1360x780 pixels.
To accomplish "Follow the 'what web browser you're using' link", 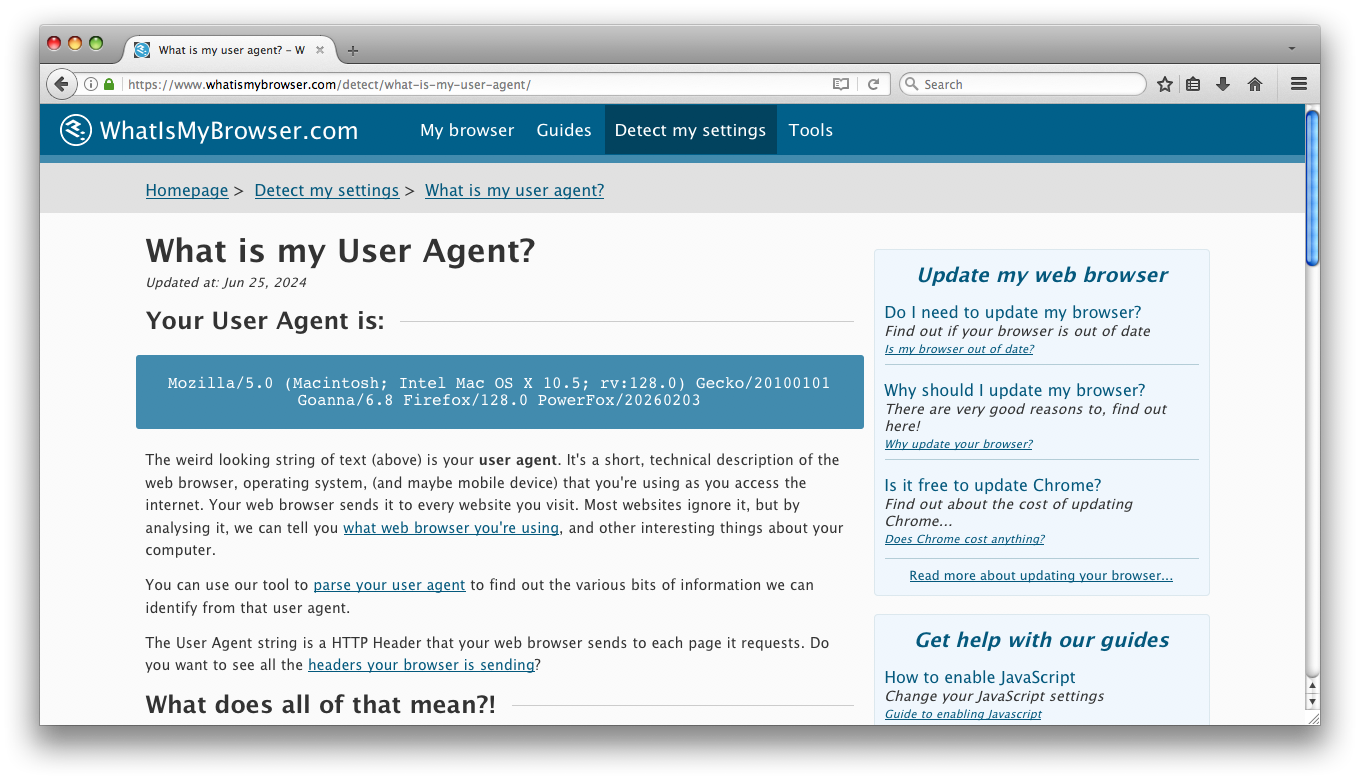I will coord(451,527).
